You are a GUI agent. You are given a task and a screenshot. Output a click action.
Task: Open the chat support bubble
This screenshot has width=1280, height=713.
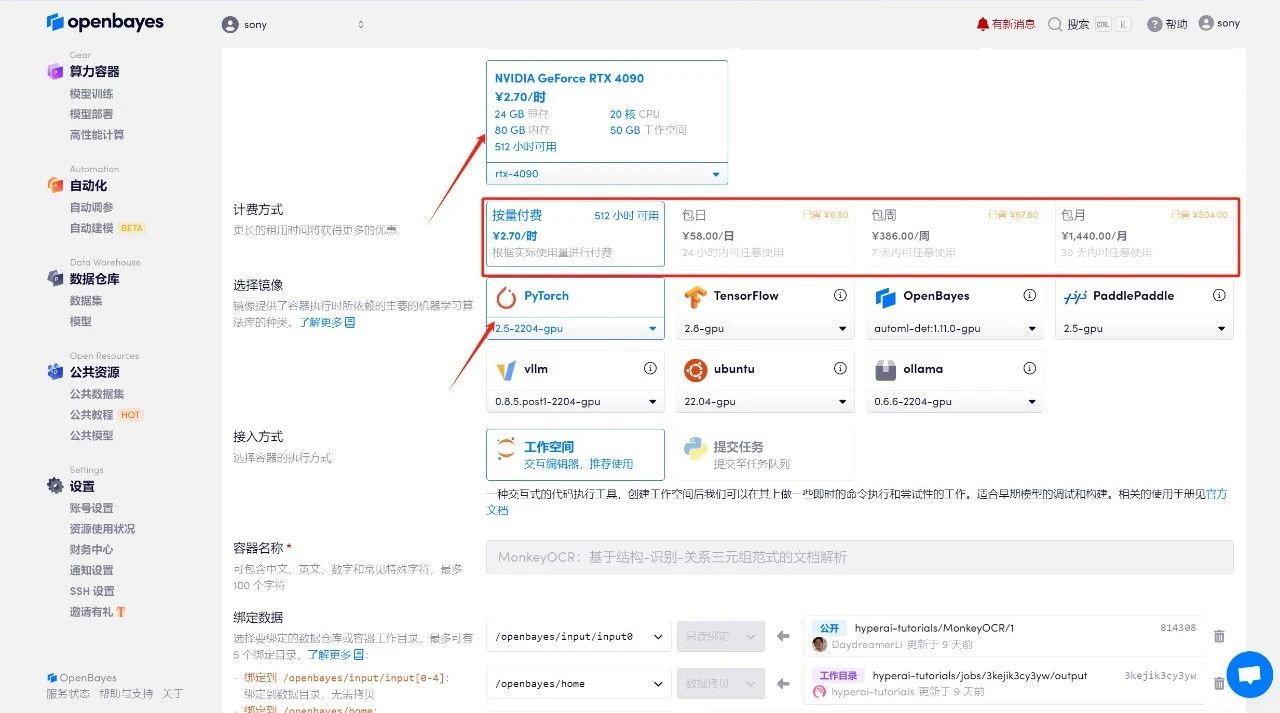click(1248, 674)
